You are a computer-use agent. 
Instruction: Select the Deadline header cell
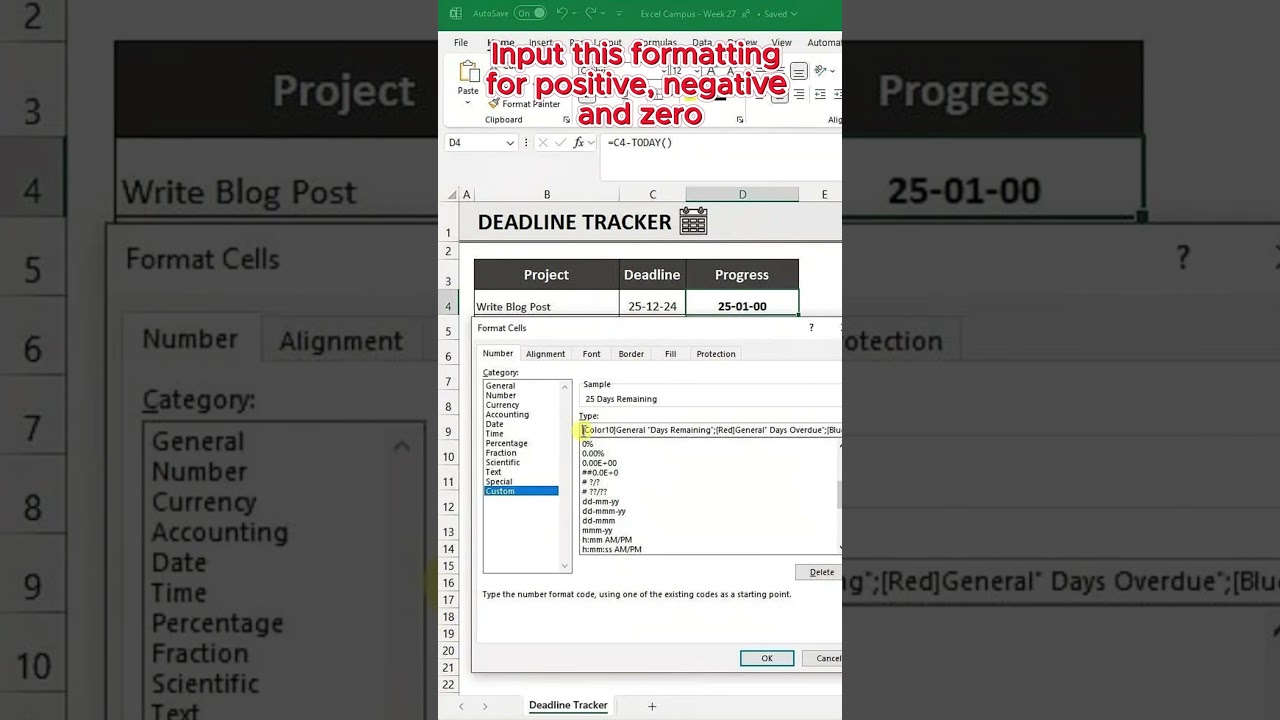click(652, 275)
